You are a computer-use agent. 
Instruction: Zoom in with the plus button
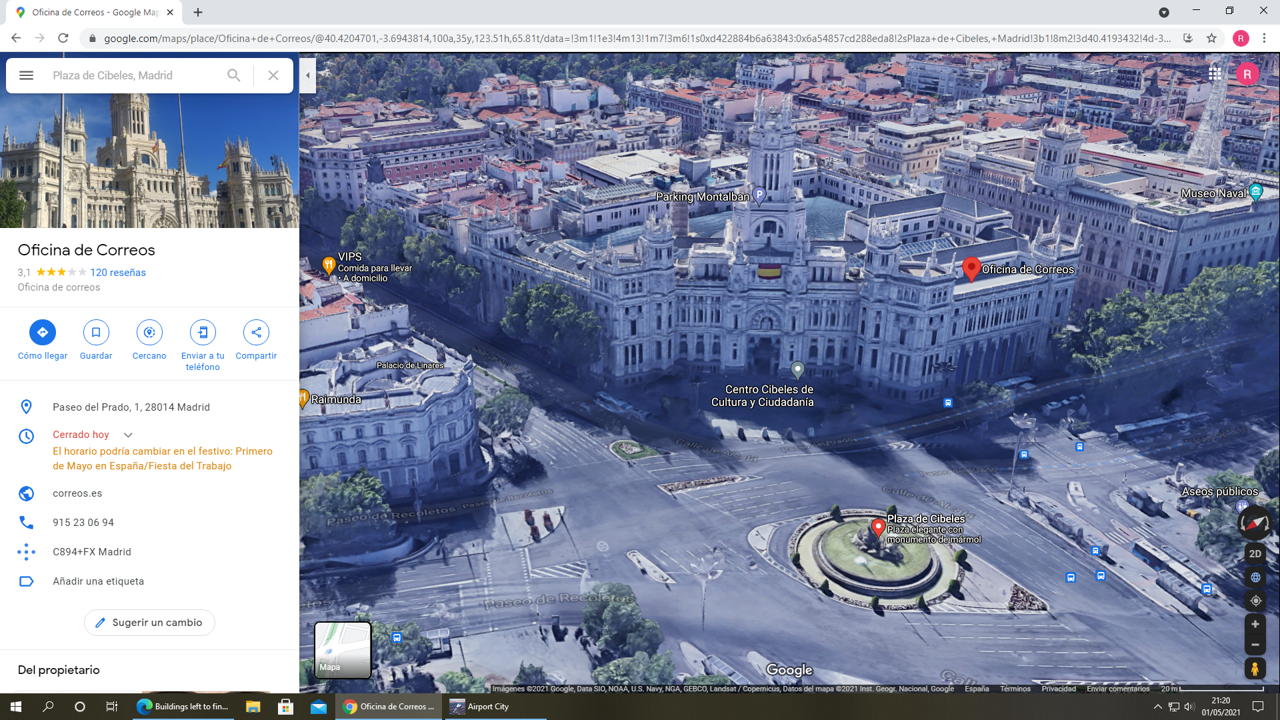pos(1255,624)
